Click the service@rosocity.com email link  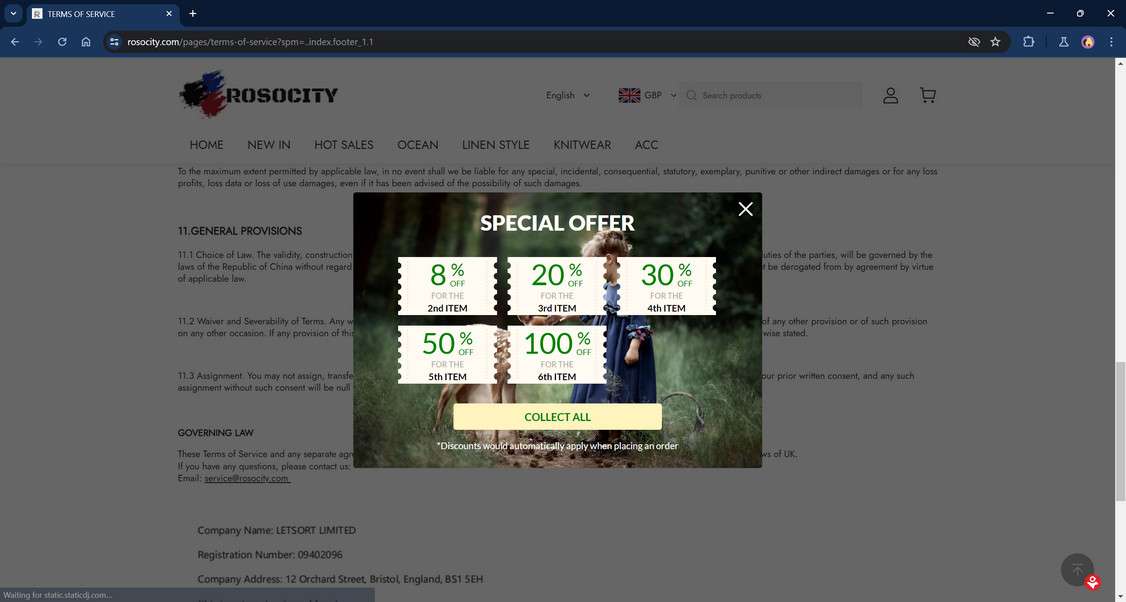pyautogui.click(x=245, y=478)
